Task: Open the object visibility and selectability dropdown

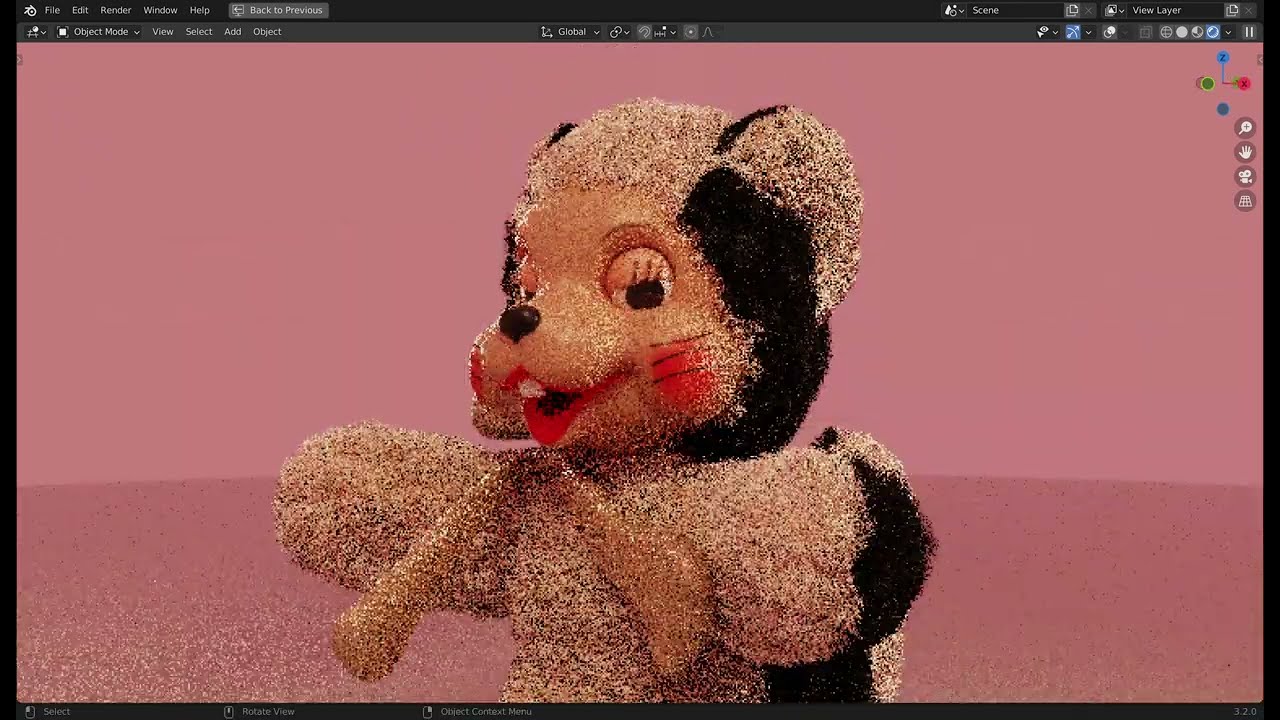Action: tap(1047, 32)
